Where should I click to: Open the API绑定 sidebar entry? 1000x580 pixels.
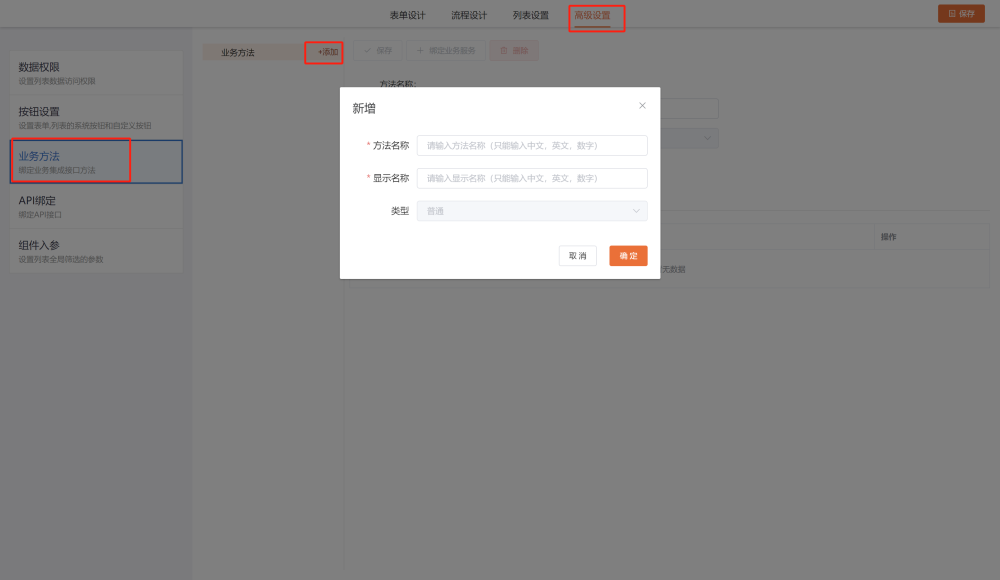pyautogui.click(x=96, y=206)
